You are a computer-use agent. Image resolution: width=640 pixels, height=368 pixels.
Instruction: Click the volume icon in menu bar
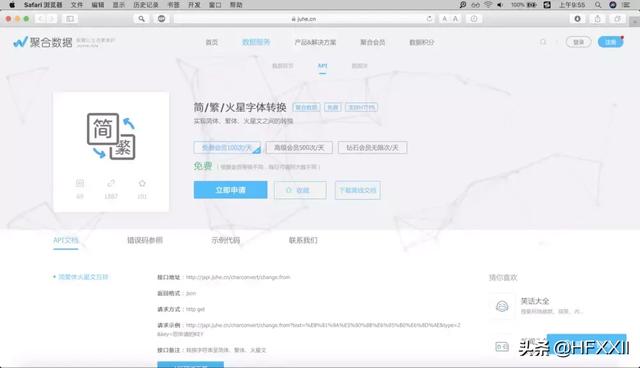500,5
